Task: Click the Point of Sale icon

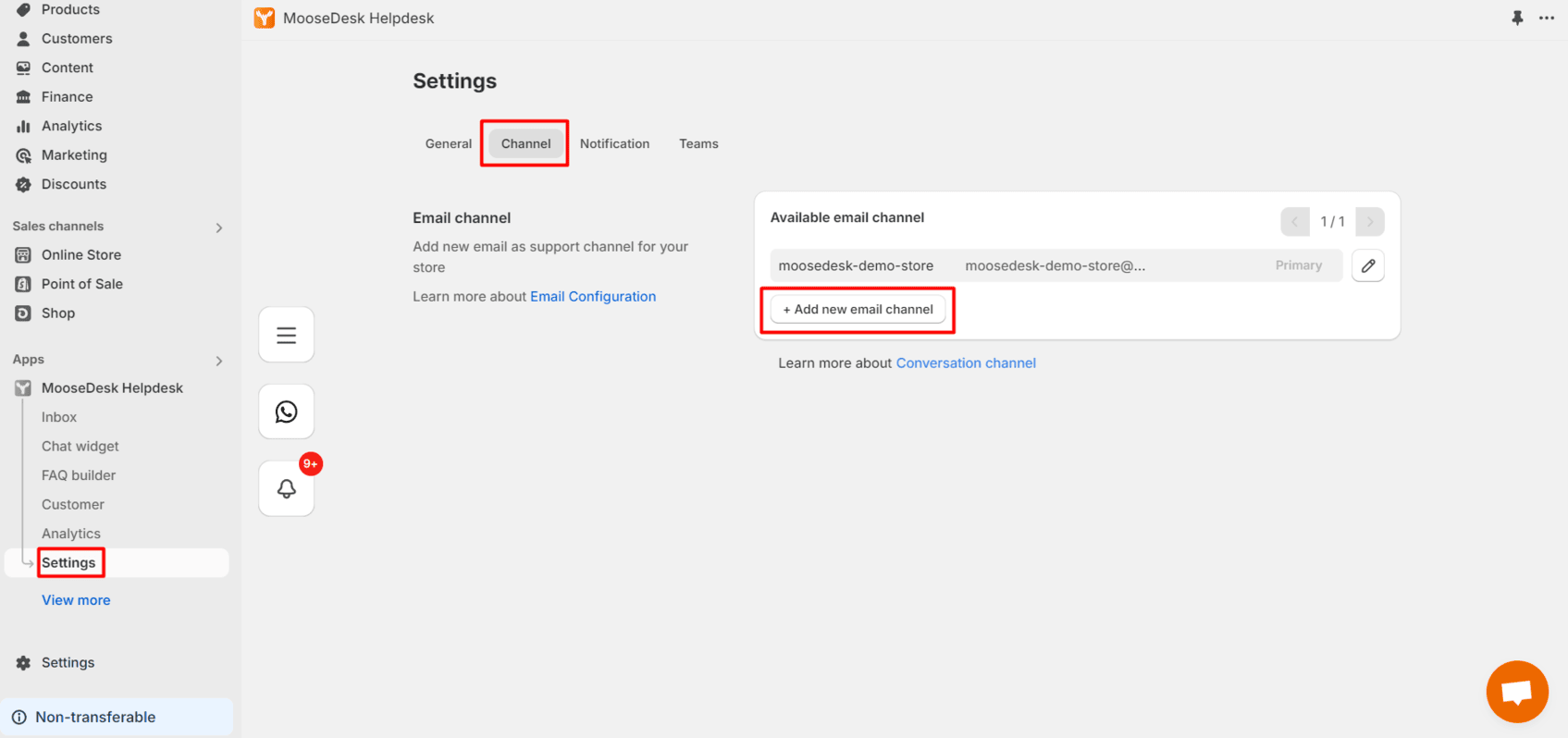Action: coord(23,284)
